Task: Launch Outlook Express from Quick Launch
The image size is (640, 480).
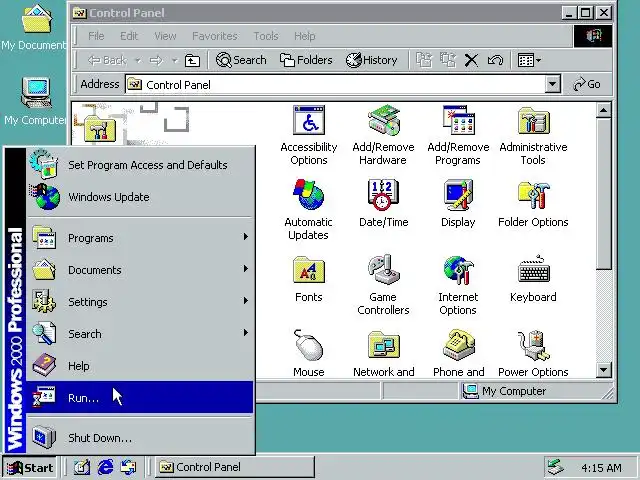Action: pyautogui.click(x=128, y=467)
